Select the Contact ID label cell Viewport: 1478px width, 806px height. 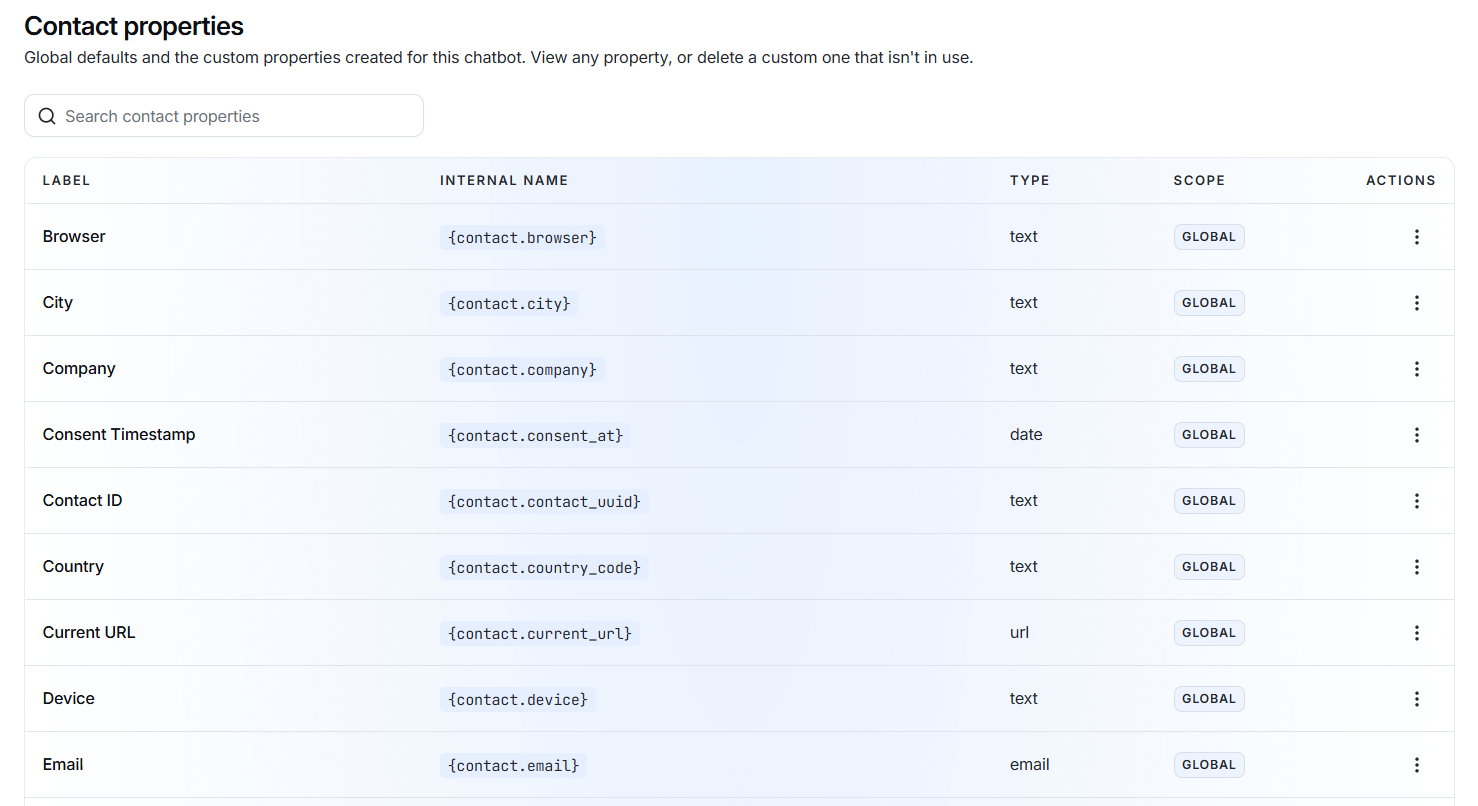pyautogui.click(x=83, y=501)
